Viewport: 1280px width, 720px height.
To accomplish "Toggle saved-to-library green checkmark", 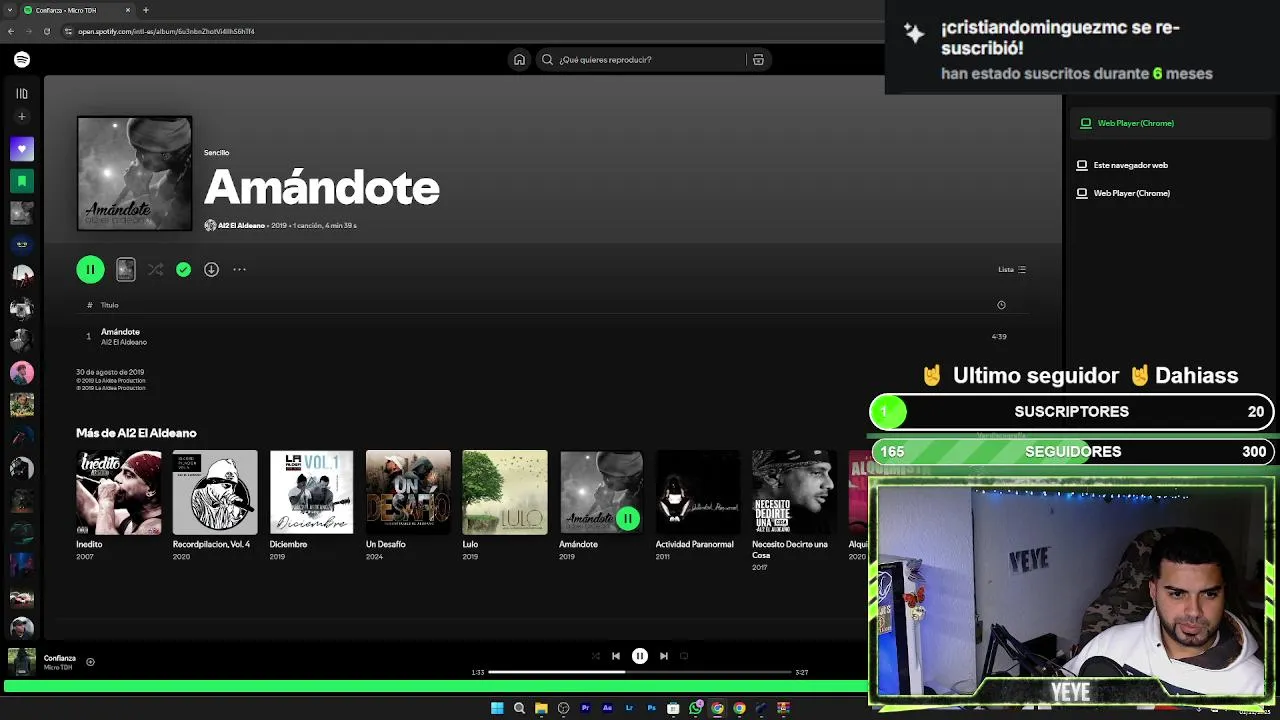I will (x=183, y=269).
